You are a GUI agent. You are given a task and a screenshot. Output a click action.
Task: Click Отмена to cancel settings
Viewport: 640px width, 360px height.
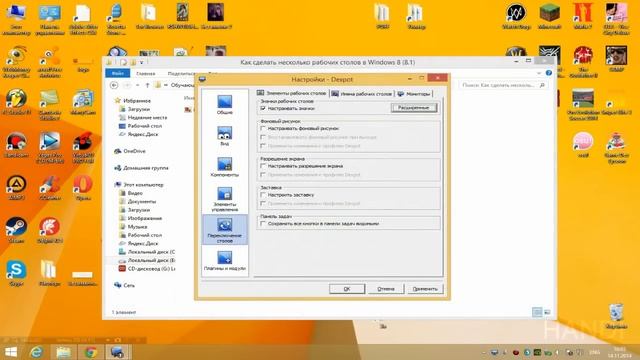pos(386,289)
